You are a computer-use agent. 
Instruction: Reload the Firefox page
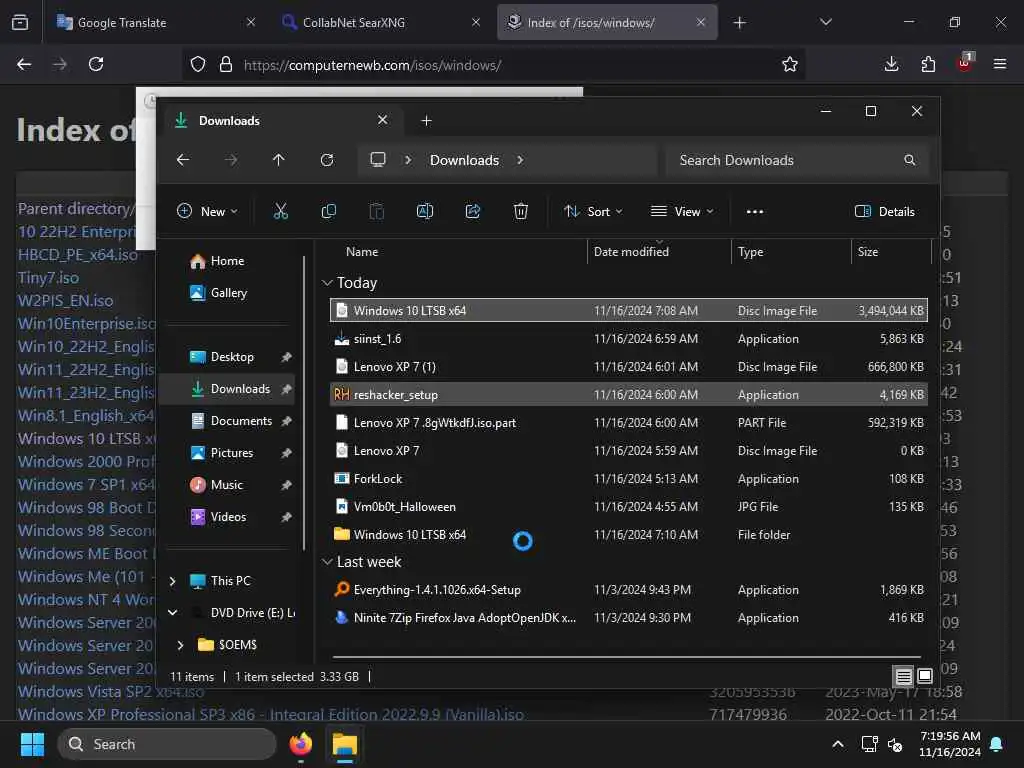coord(96,64)
